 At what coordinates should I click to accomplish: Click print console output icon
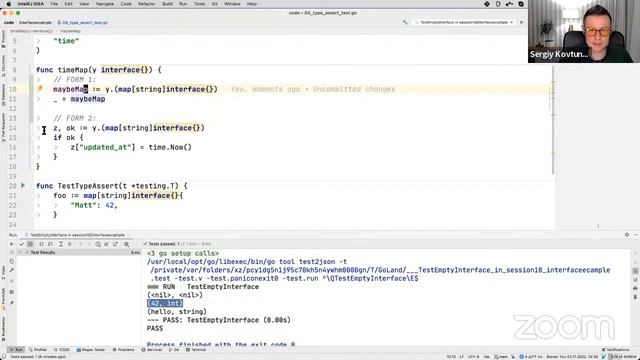(x=636, y=288)
